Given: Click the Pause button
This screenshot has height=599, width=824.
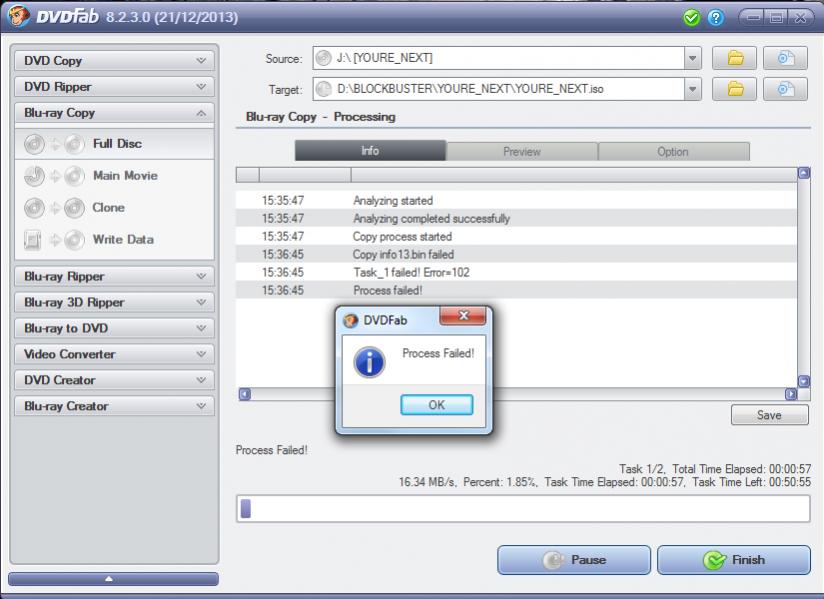Looking at the screenshot, I should [x=574, y=560].
